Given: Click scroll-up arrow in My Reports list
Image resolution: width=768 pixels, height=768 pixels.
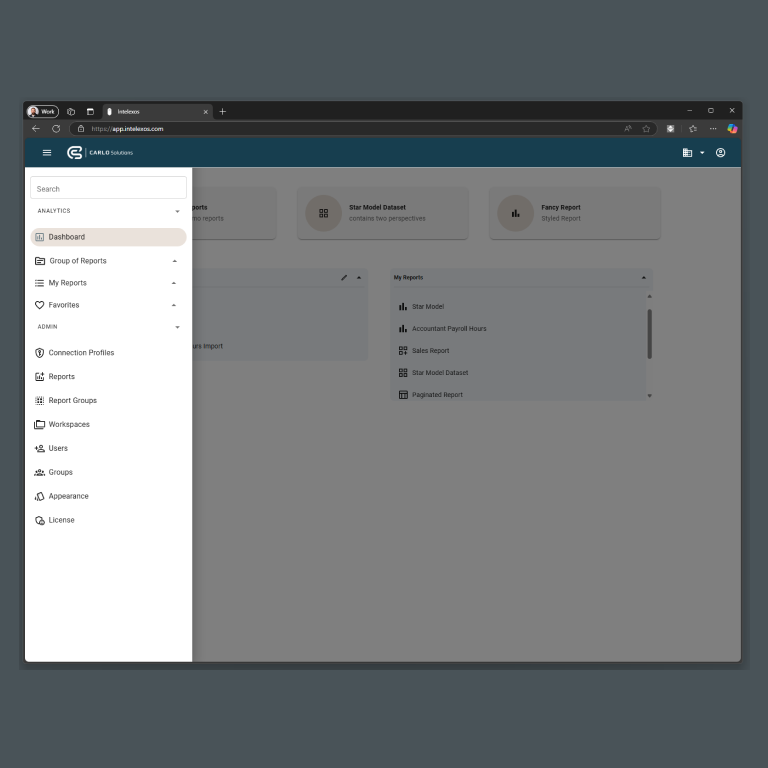Looking at the screenshot, I should 649,296.
